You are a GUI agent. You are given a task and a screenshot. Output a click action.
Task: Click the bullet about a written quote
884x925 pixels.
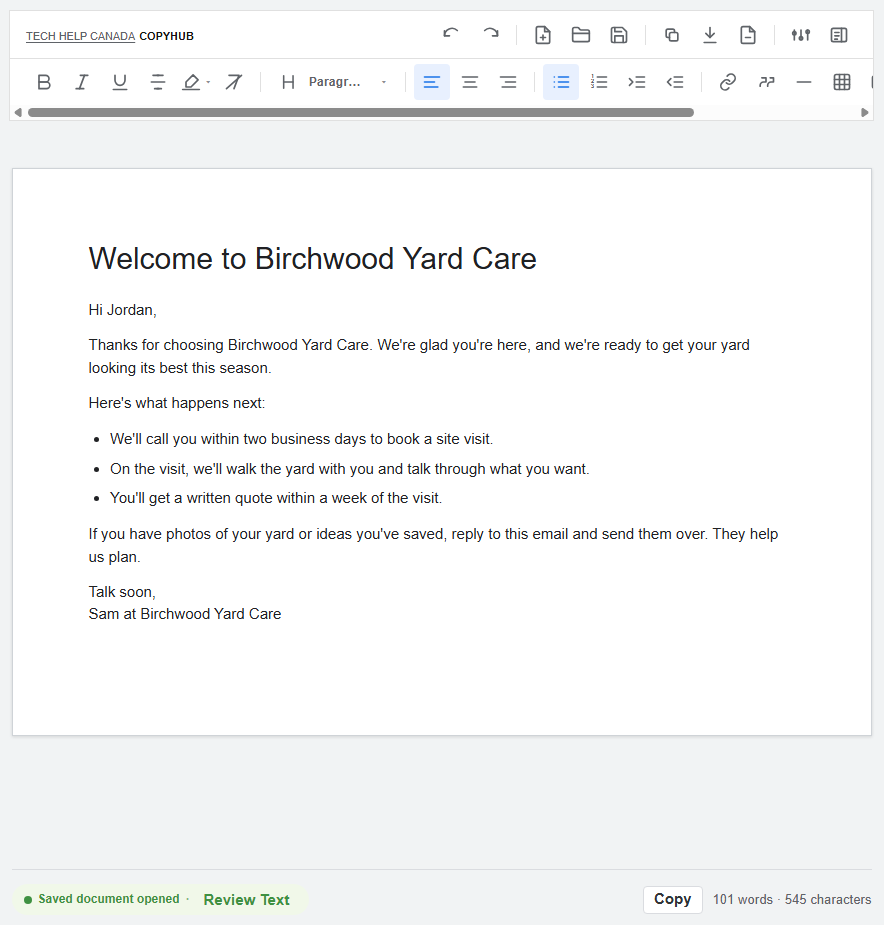[x=276, y=498]
